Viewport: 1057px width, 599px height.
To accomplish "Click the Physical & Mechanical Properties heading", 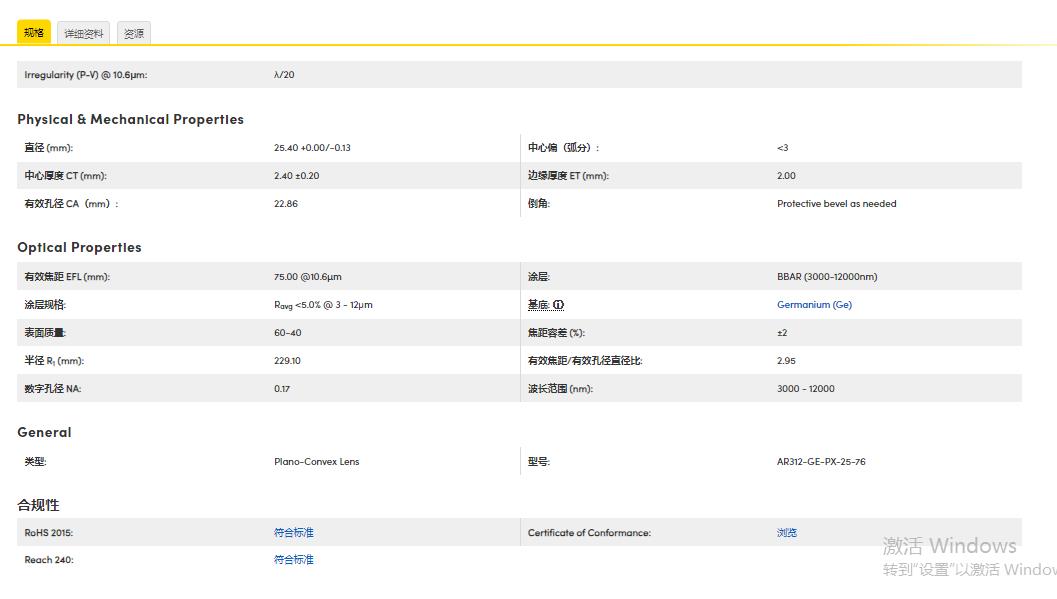I will pyautogui.click(x=131, y=119).
